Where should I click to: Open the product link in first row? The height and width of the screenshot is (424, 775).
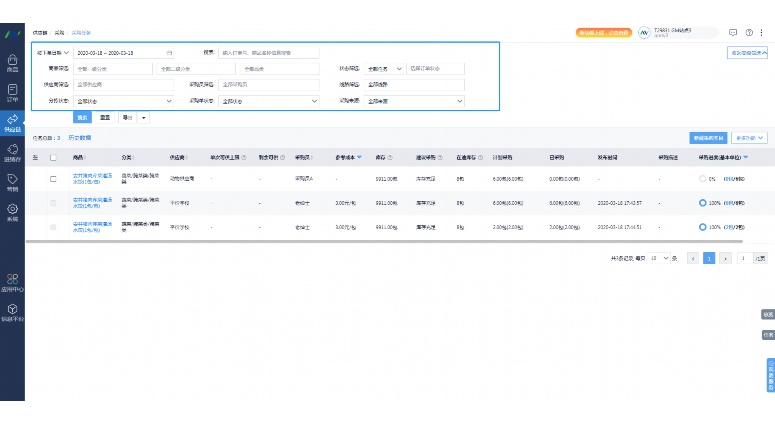[93, 178]
